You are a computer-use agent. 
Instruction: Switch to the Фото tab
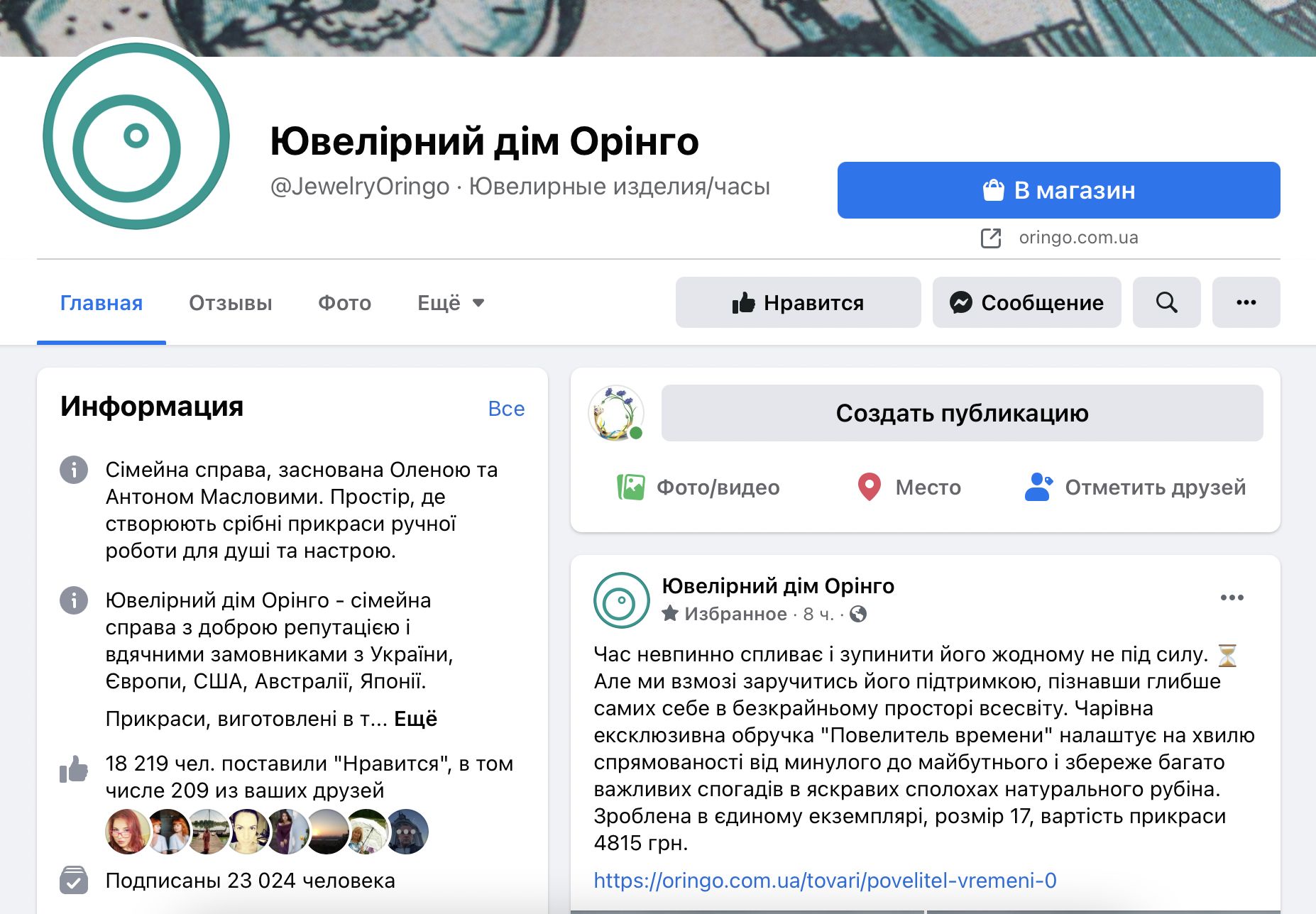pyautogui.click(x=344, y=303)
